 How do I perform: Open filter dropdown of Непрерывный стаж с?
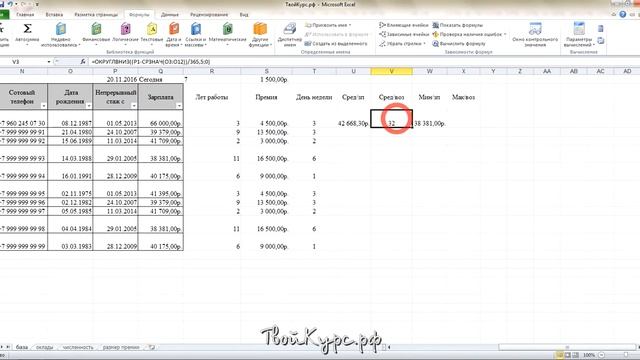134,106
